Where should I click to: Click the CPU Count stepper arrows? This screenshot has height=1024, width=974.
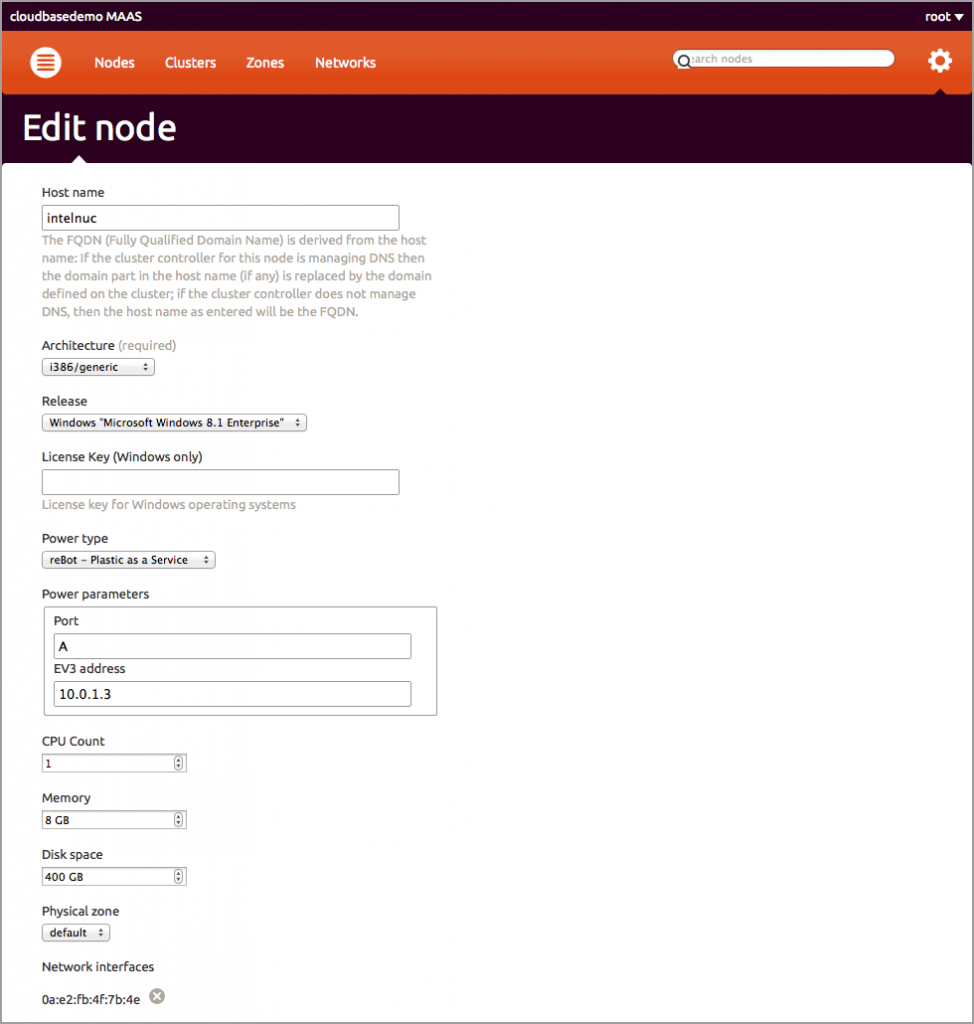pos(179,763)
